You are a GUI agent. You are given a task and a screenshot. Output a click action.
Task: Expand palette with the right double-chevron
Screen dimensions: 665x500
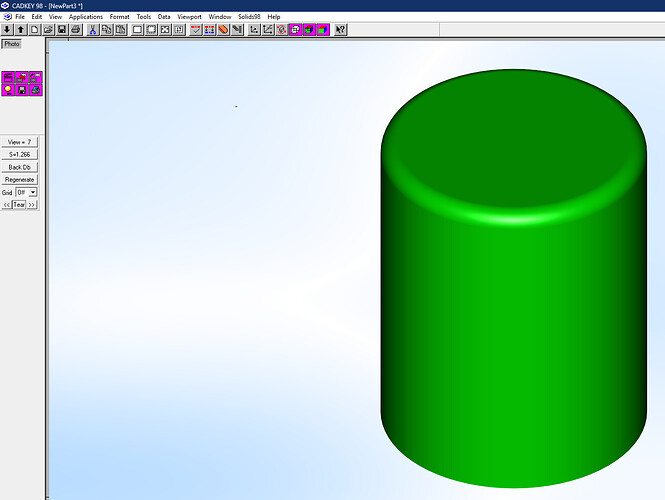point(32,205)
